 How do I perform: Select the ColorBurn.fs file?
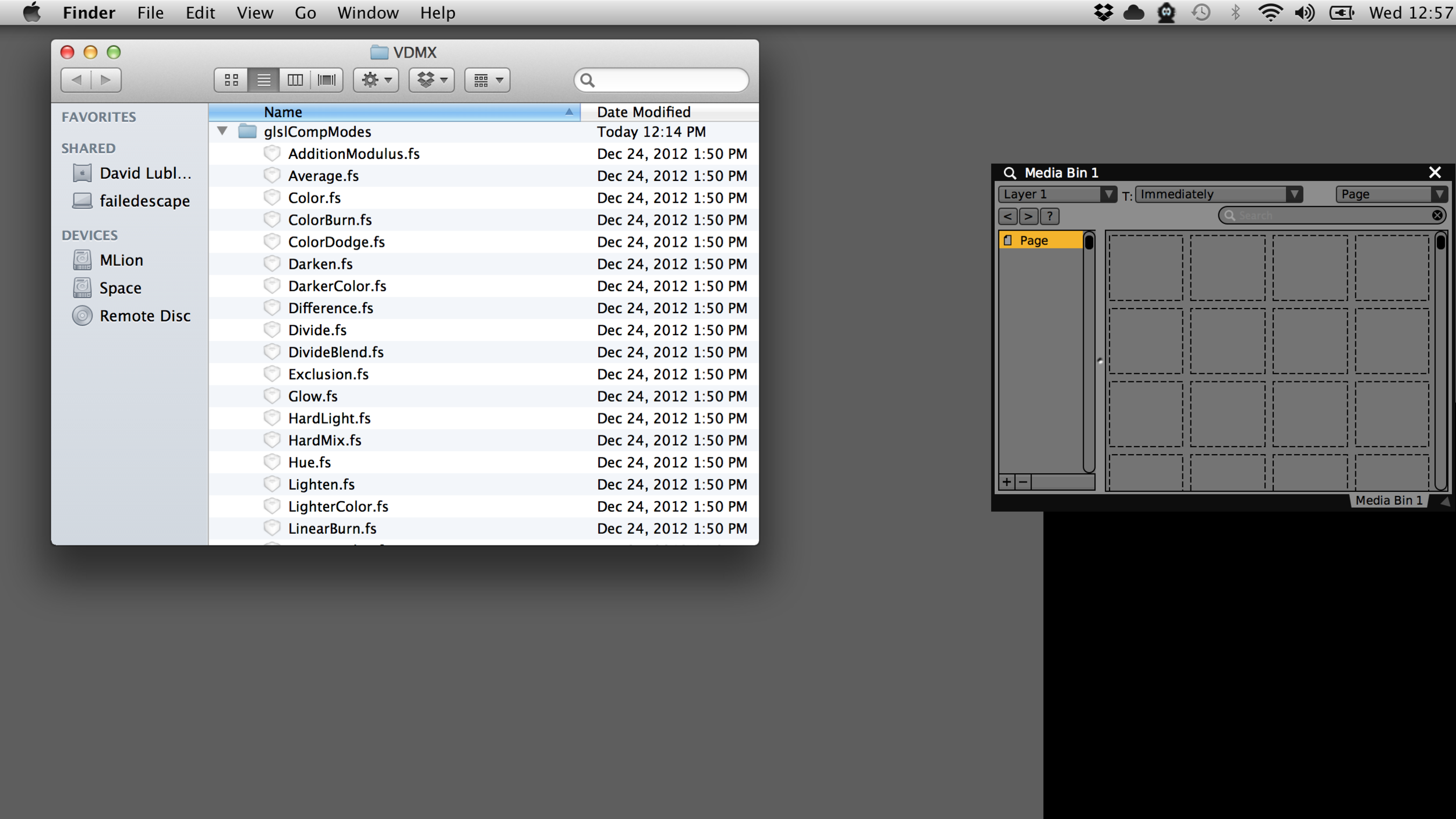click(x=483, y=220)
